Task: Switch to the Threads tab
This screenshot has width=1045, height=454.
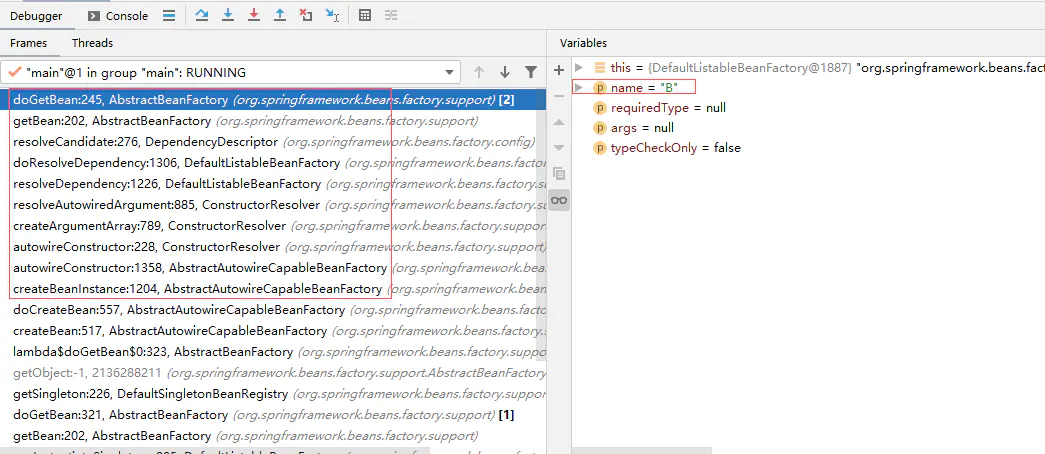Action: [x=92, y=43]
